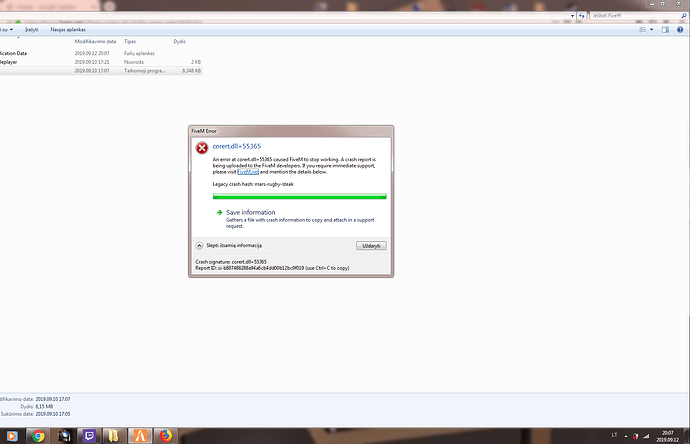Open the address bar history dropdown arrow
690x444 pixels.
tap(572, 16)
